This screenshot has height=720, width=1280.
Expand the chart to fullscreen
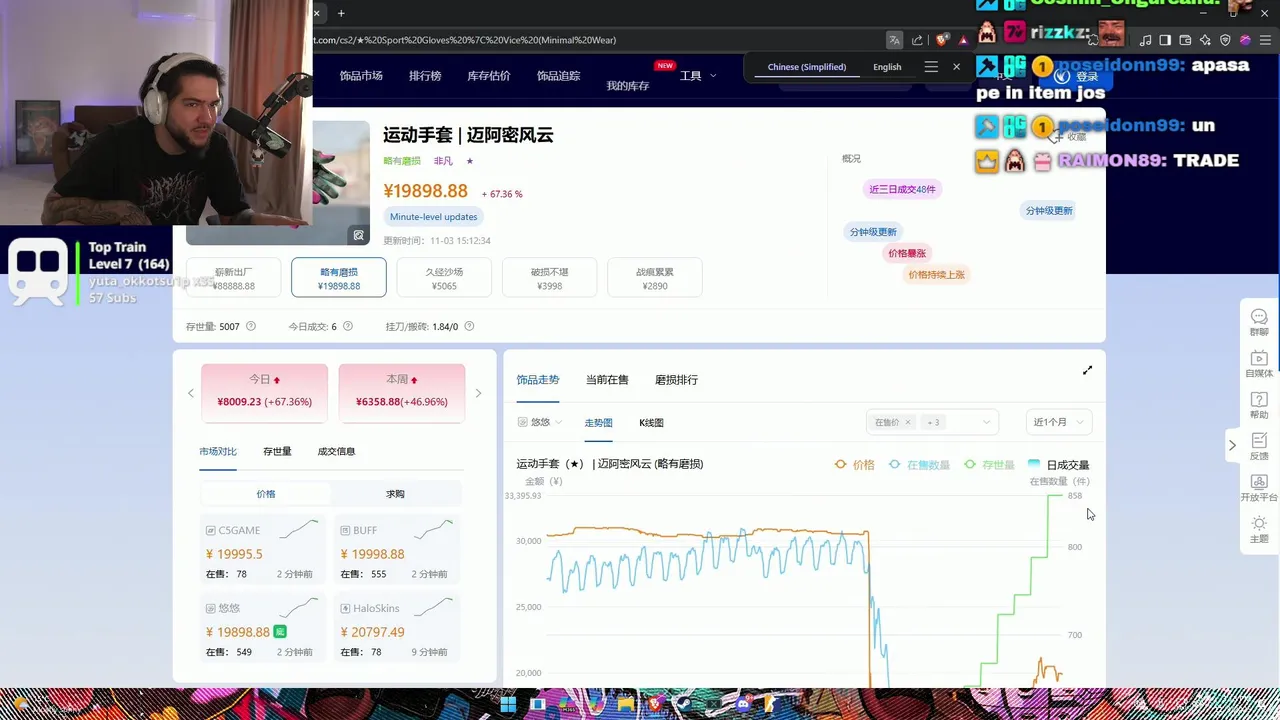[x=1087, y=370]
